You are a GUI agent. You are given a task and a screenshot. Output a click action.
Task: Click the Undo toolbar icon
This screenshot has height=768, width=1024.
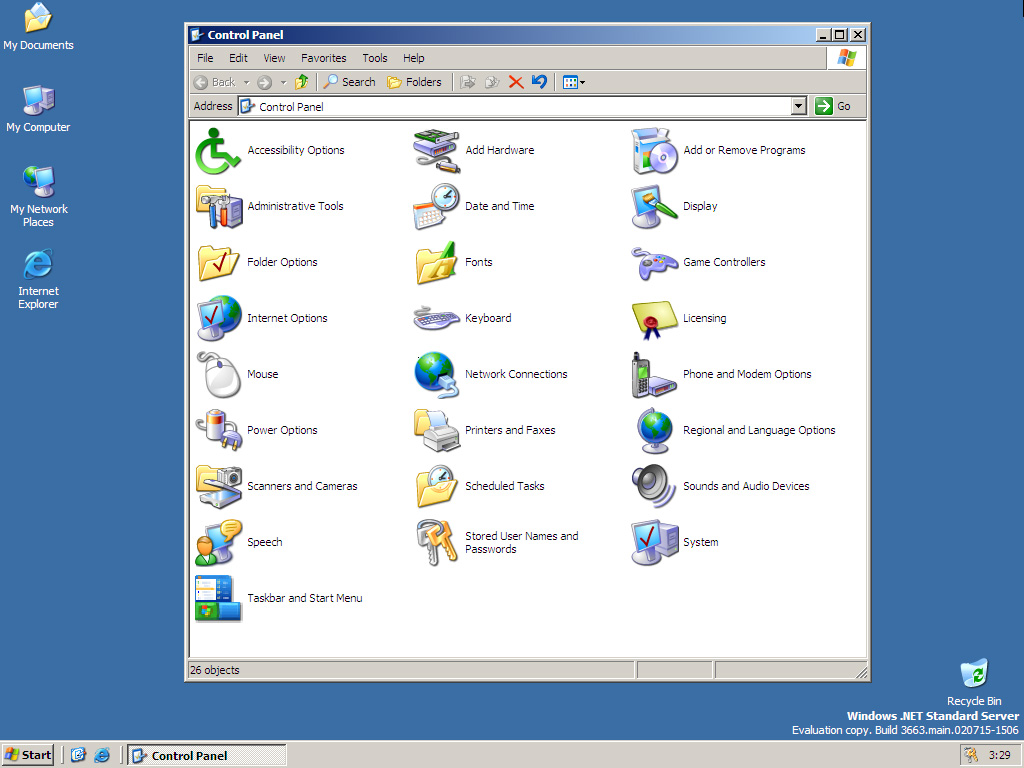pos(540,82)
